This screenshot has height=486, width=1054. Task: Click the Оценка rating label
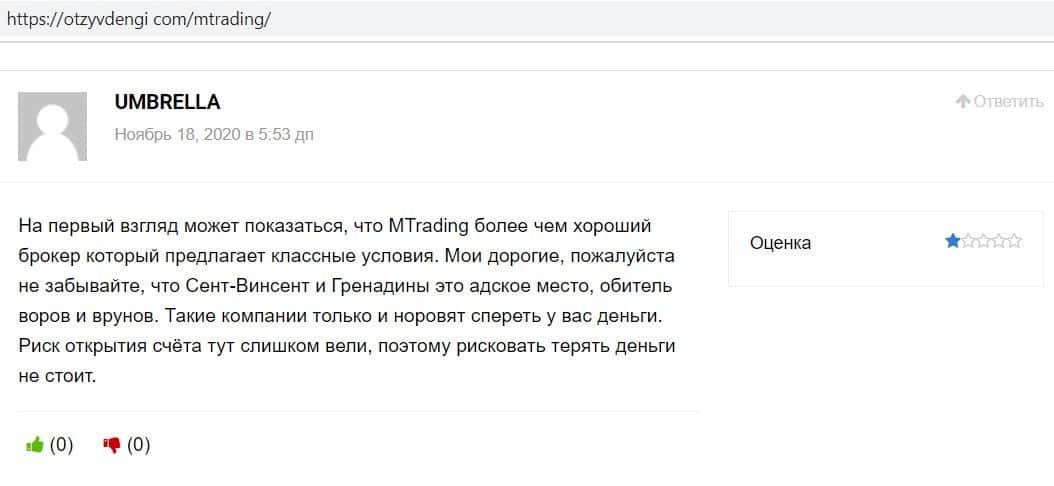(780, 243)
